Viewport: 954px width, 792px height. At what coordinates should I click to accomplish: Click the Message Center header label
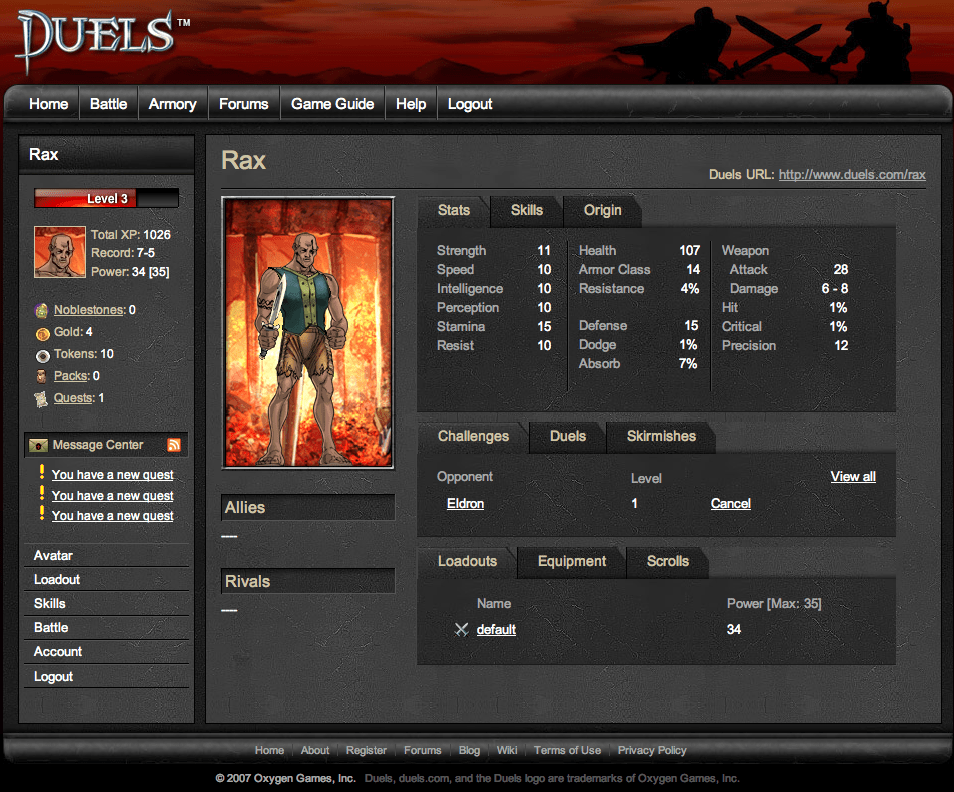point(98,445)
